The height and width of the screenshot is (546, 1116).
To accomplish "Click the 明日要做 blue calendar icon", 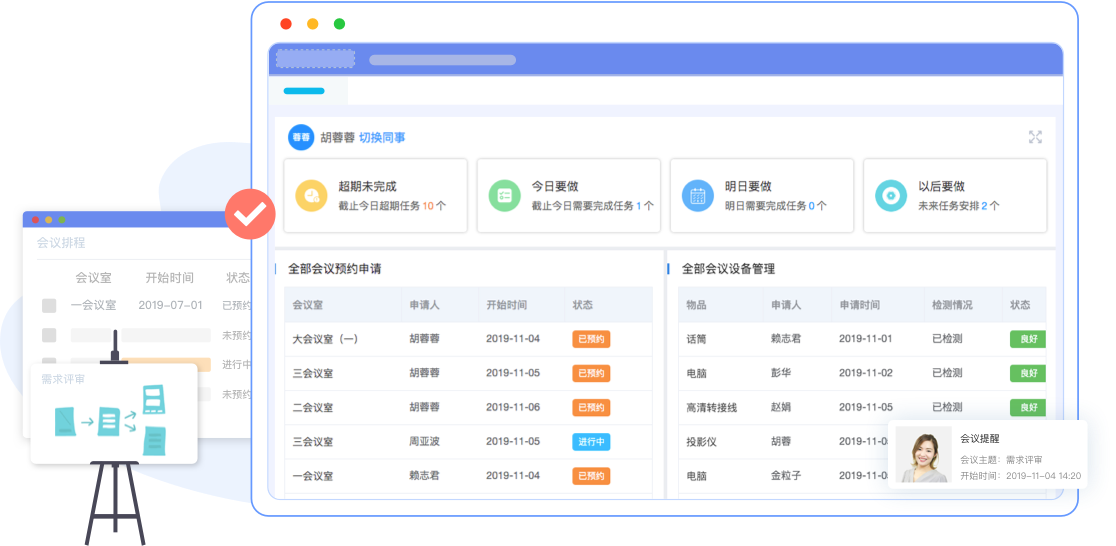I will pos(698,196).
